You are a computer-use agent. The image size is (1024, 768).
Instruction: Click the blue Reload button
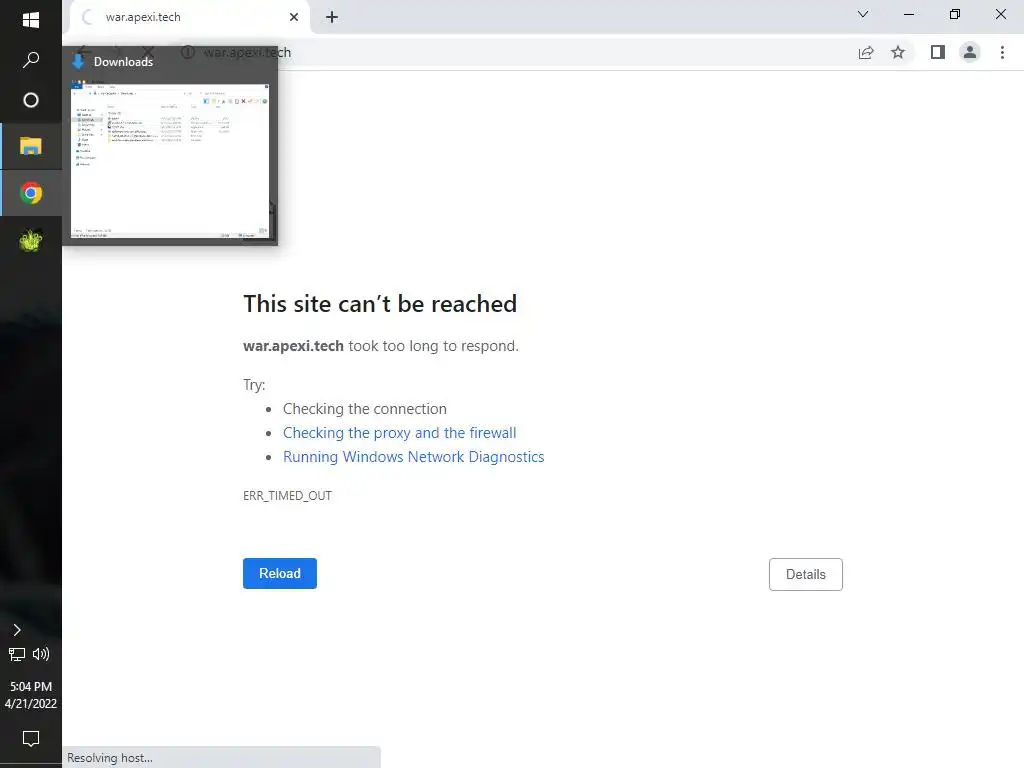pyautogui.click(x=280, y=573)
